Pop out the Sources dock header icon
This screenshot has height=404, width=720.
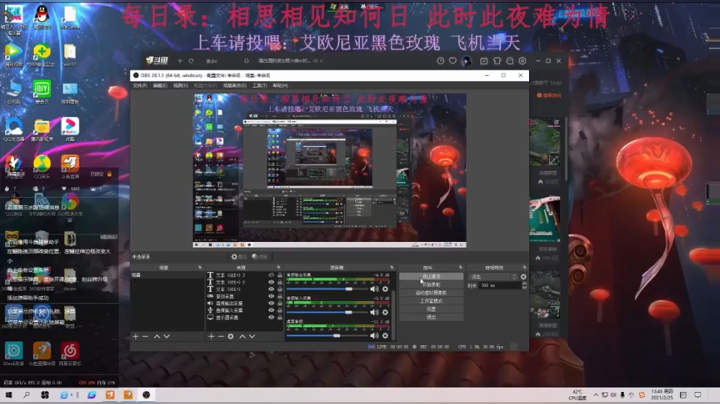click(279, 267)
